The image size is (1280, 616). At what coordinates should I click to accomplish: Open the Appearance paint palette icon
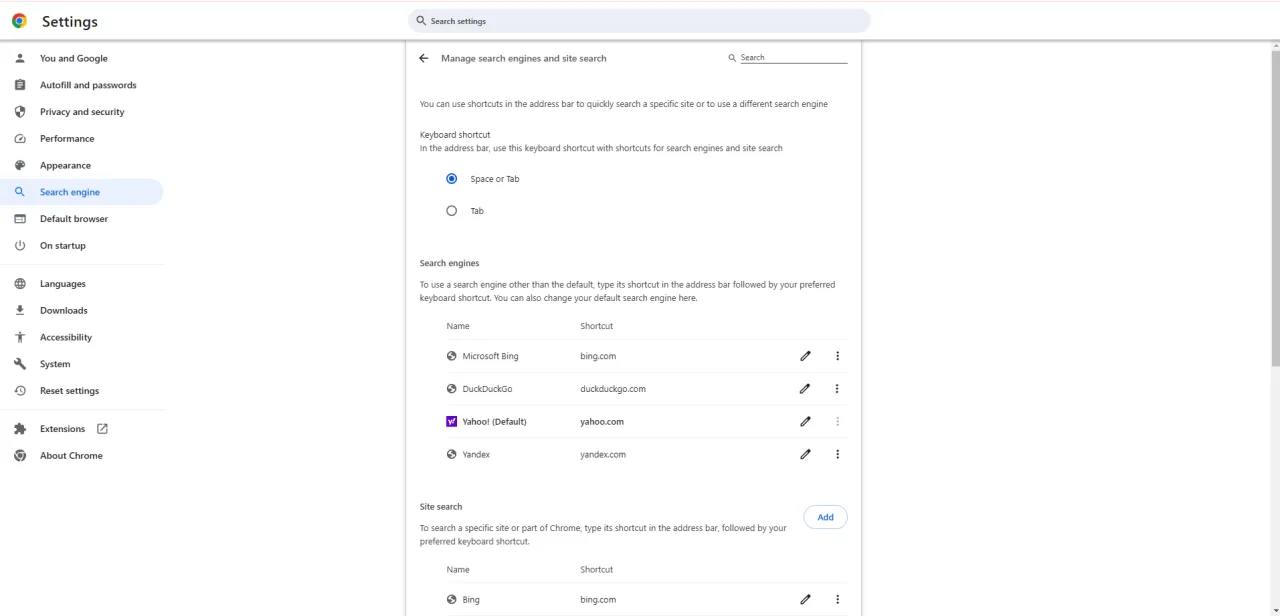tap(21, 165)
